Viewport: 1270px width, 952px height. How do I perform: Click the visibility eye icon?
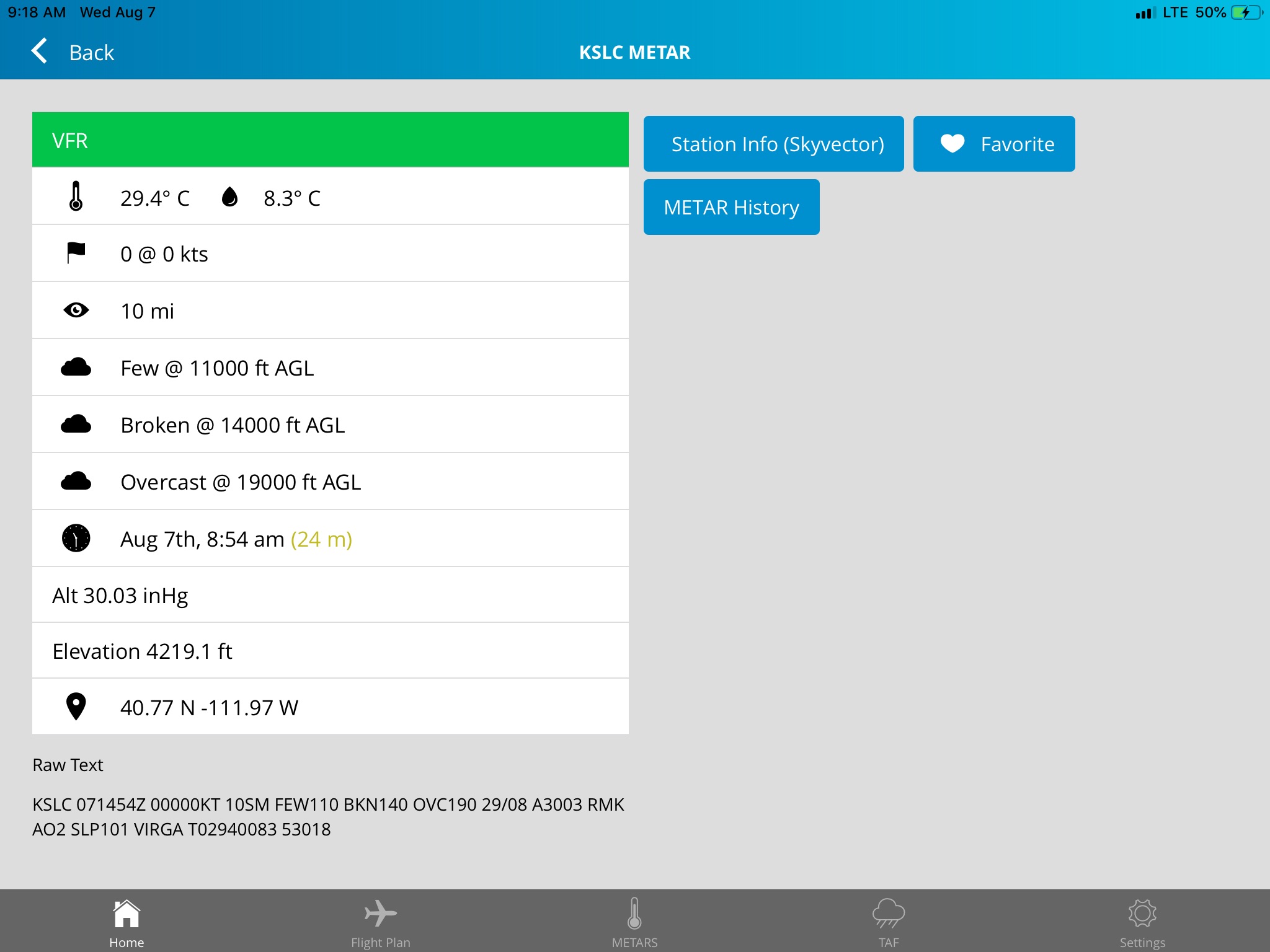pyautogui.click(x=77, y=310)
